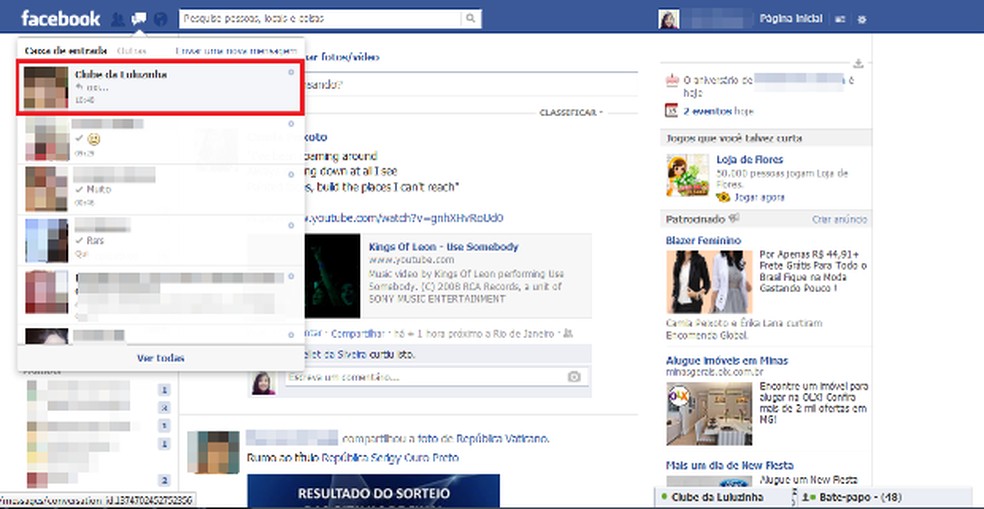Toggle read dot on smiley message row
Screen dimensions: 984x509
(x=291, y=123)
